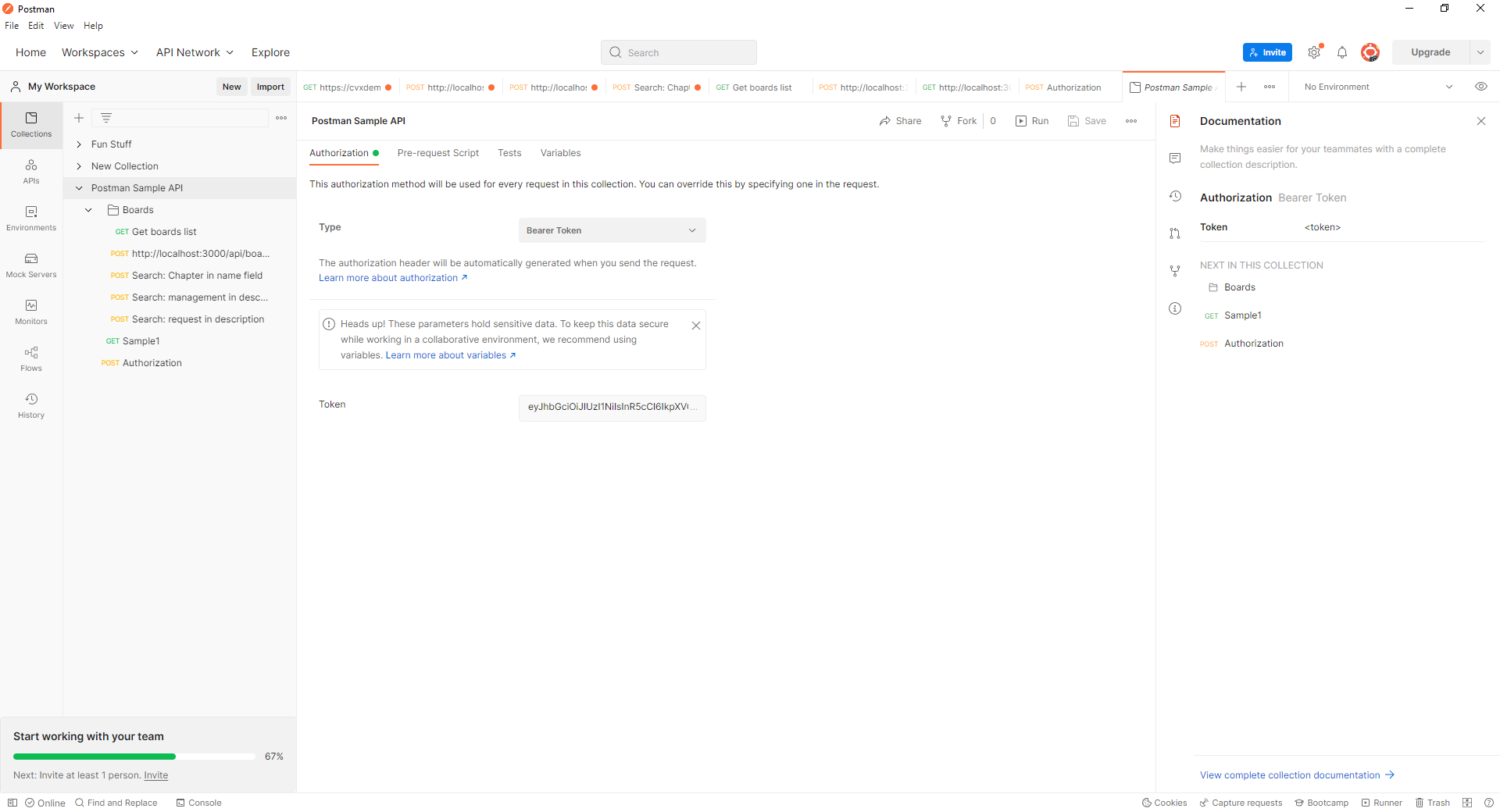Toggle environment quick look eye icon
Screen dimensions: 1500x812
(x=1481, y=87)
